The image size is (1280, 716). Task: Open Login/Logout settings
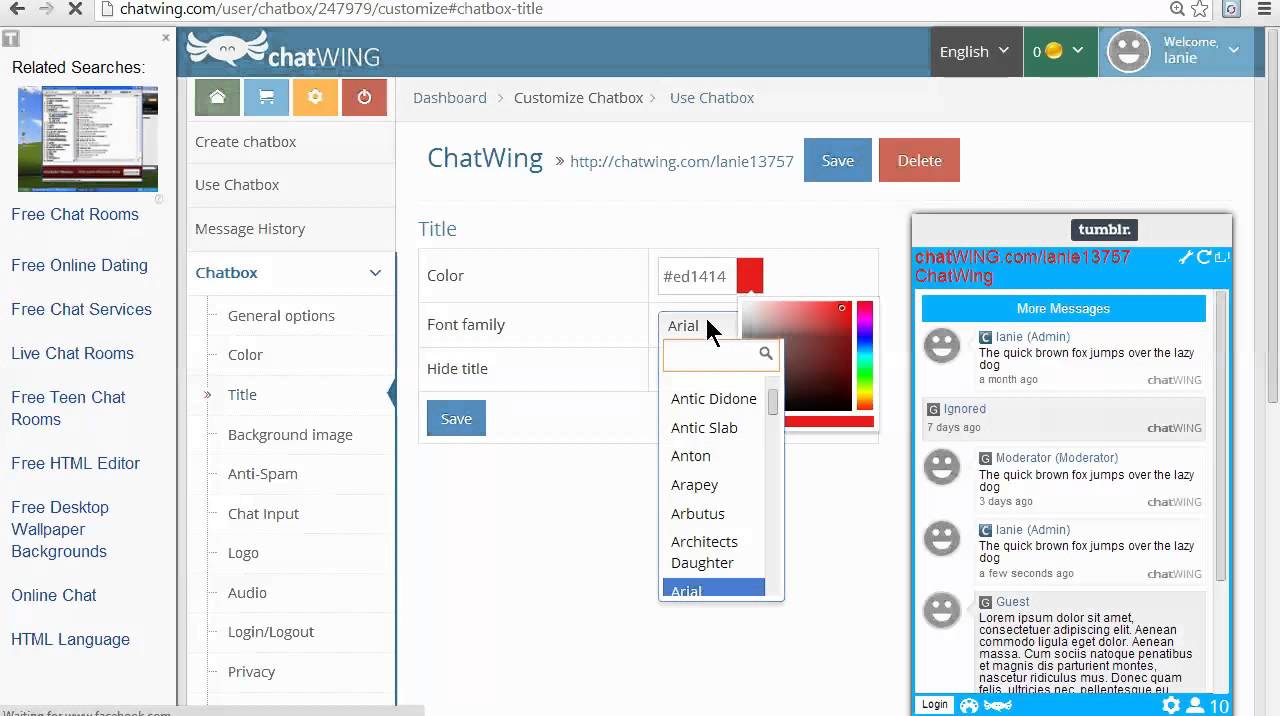271,631
